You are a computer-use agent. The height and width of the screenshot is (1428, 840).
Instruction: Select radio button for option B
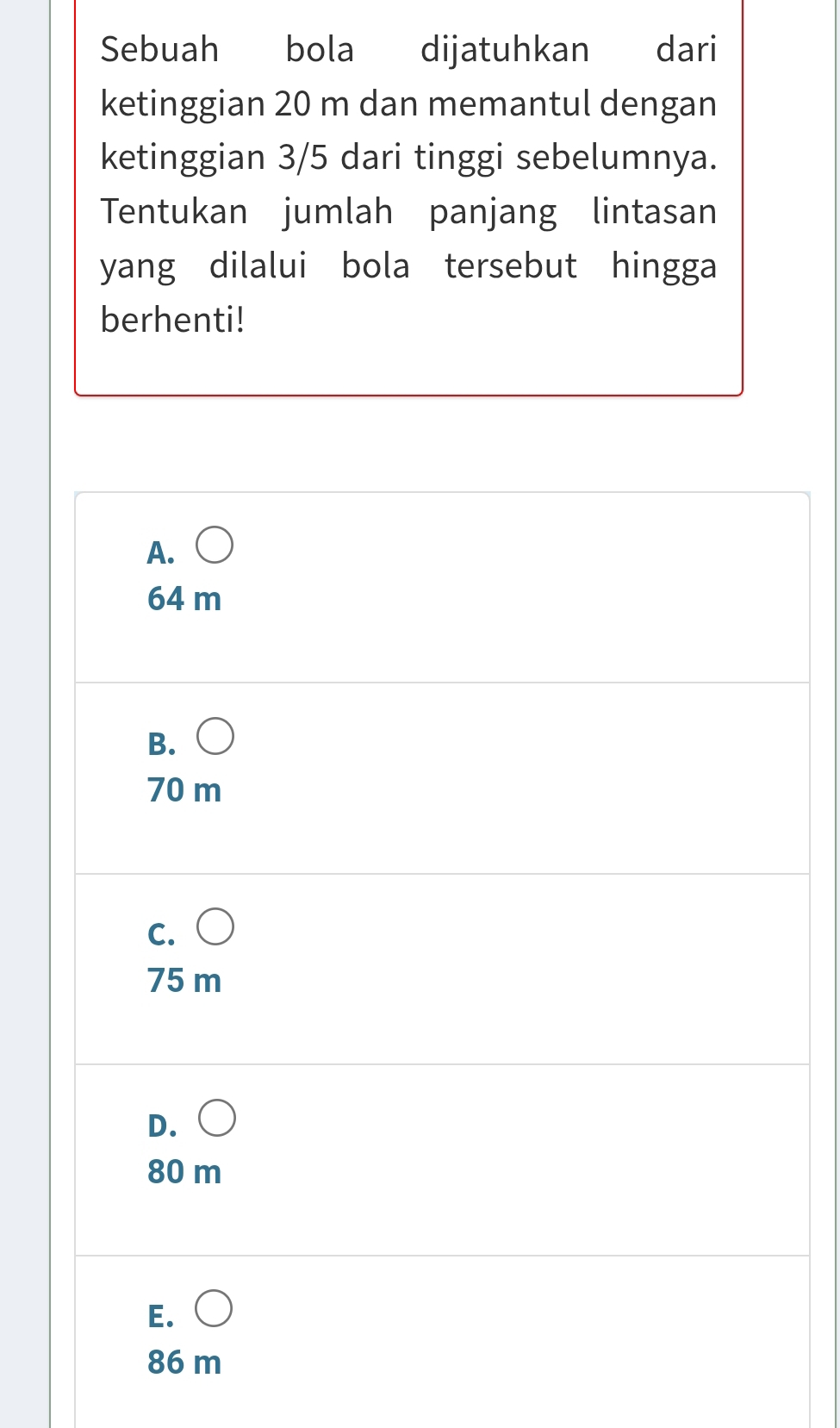215,736
